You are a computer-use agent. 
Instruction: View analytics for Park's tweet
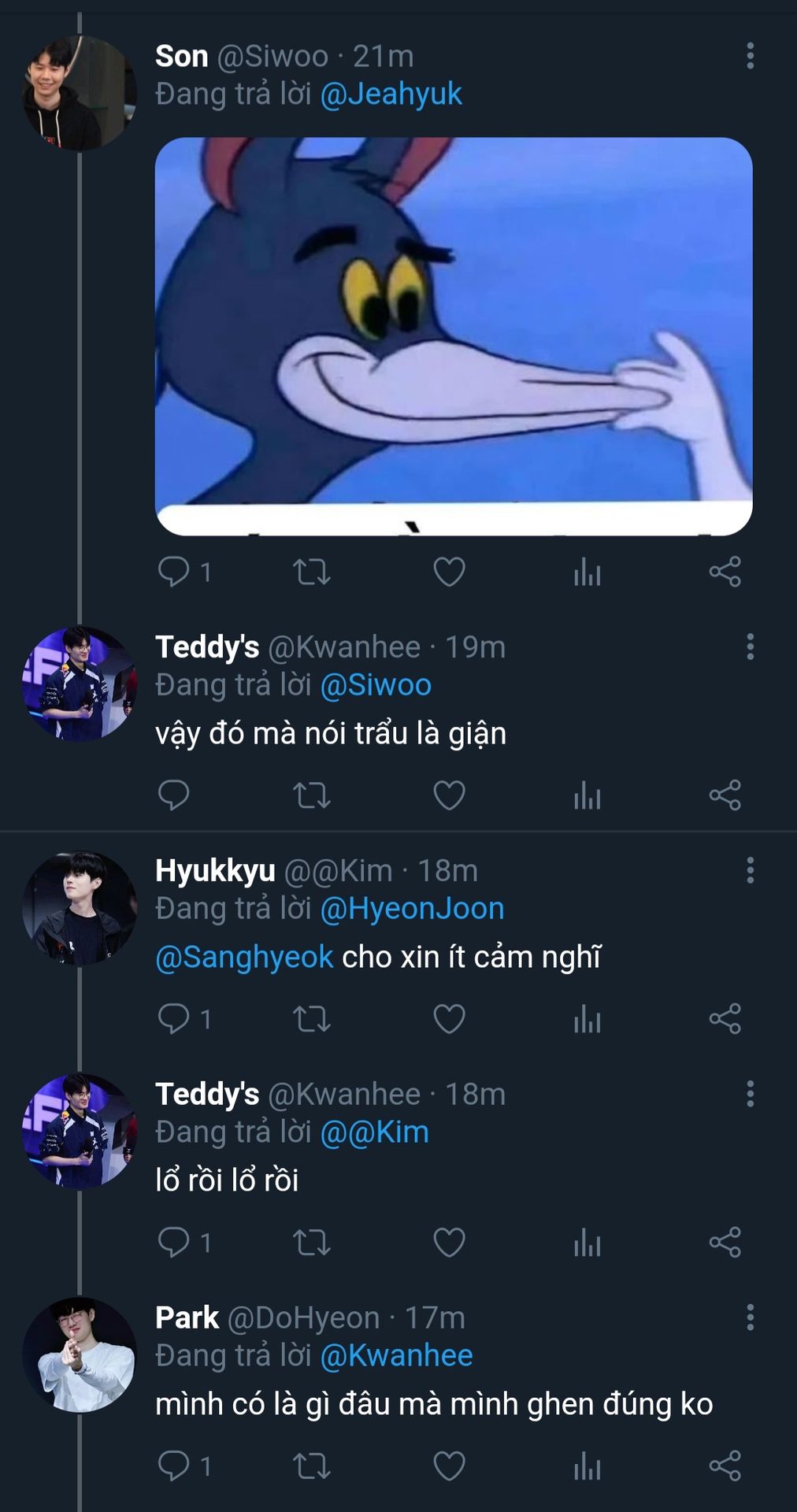[x=587, y=1466]
